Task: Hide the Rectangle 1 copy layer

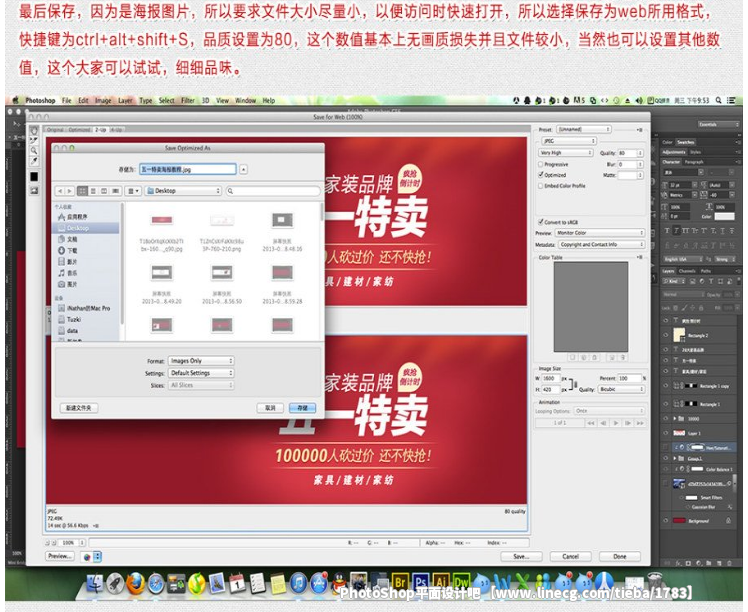Action: point(665,386)
